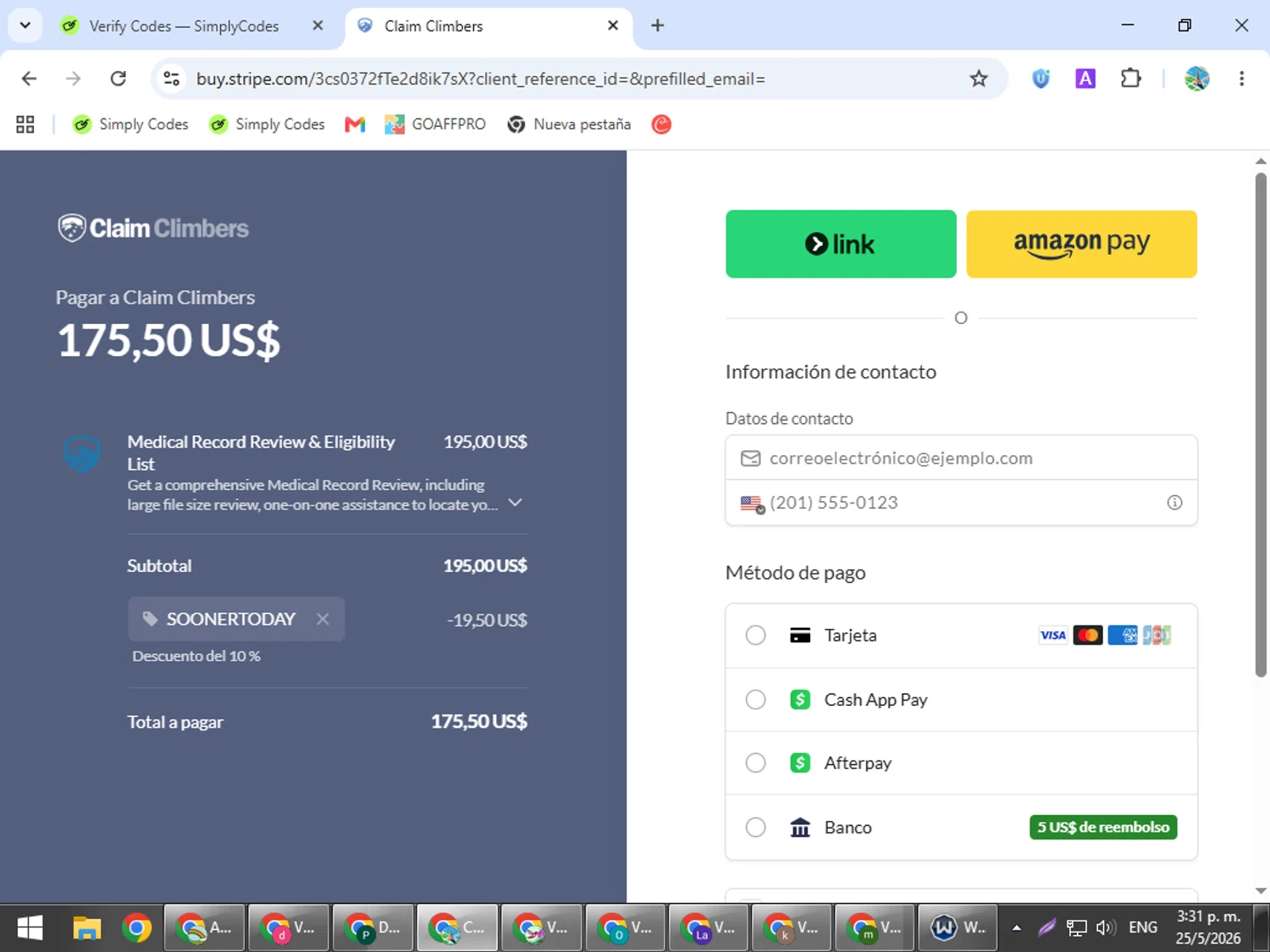The width and height of the screenshot is (1270, 952).
Task: Open network settings in system tray
Action: point(1076,928)
